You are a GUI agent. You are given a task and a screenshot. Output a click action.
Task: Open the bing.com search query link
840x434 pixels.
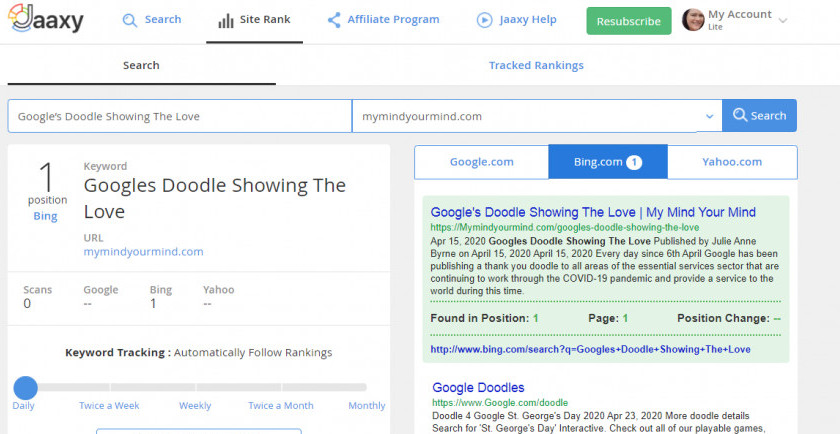[590, 349]
